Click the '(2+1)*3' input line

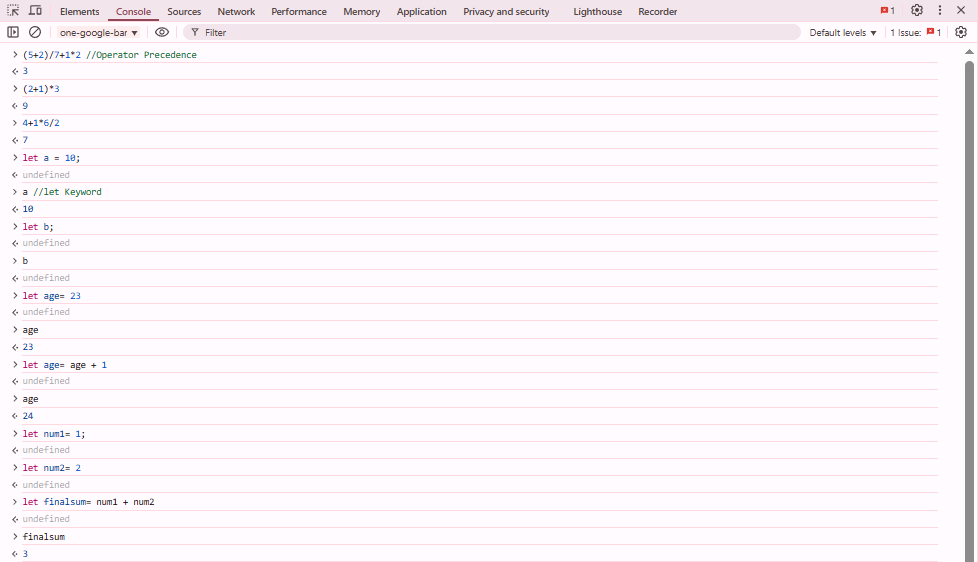pyautogui.click(x=41, y=89)
